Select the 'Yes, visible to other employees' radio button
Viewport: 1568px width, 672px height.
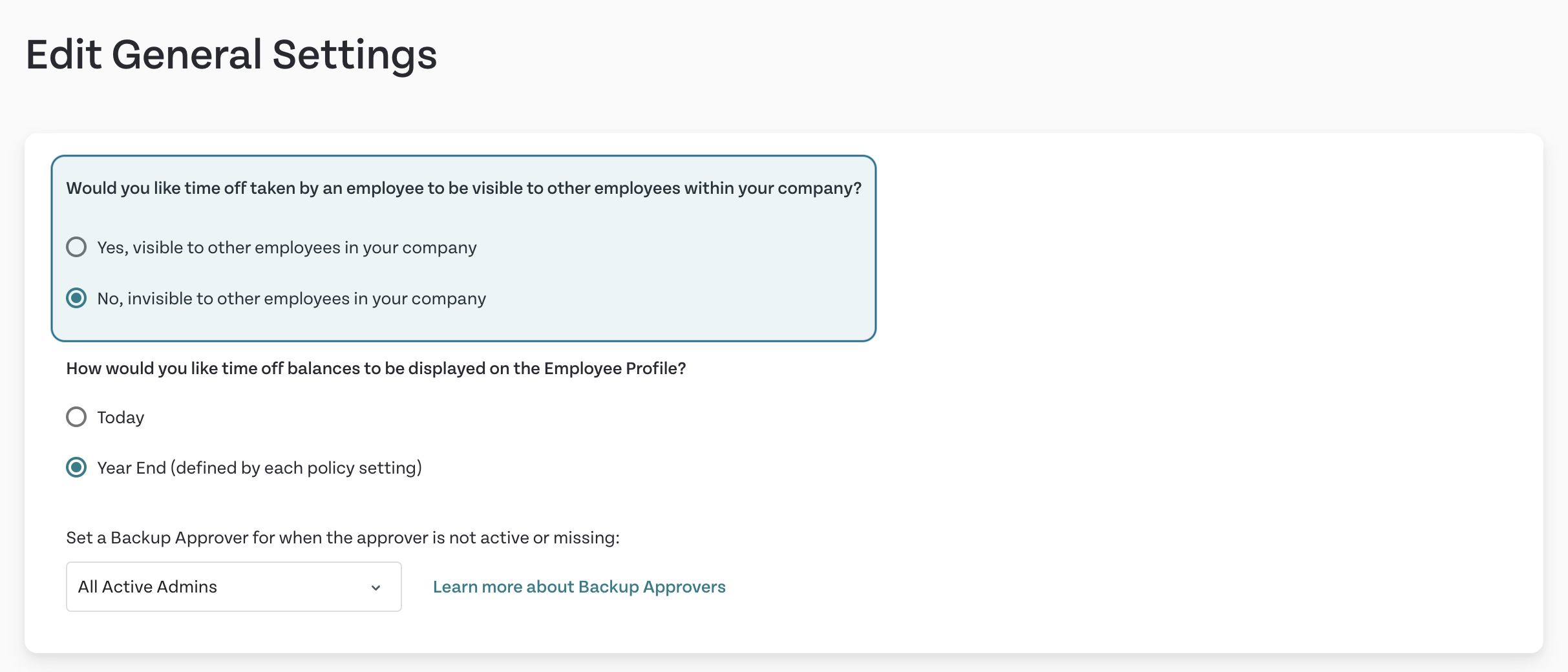coord(76,247)
